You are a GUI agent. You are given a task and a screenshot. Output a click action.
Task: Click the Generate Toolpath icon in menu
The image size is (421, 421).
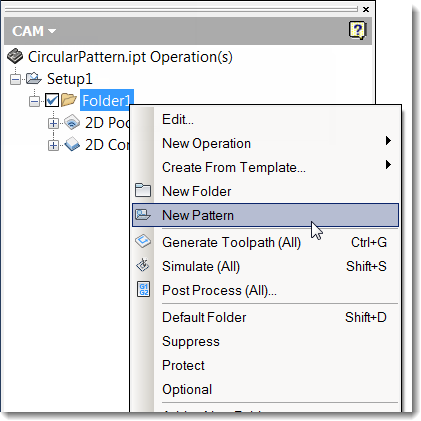[143, 242]
